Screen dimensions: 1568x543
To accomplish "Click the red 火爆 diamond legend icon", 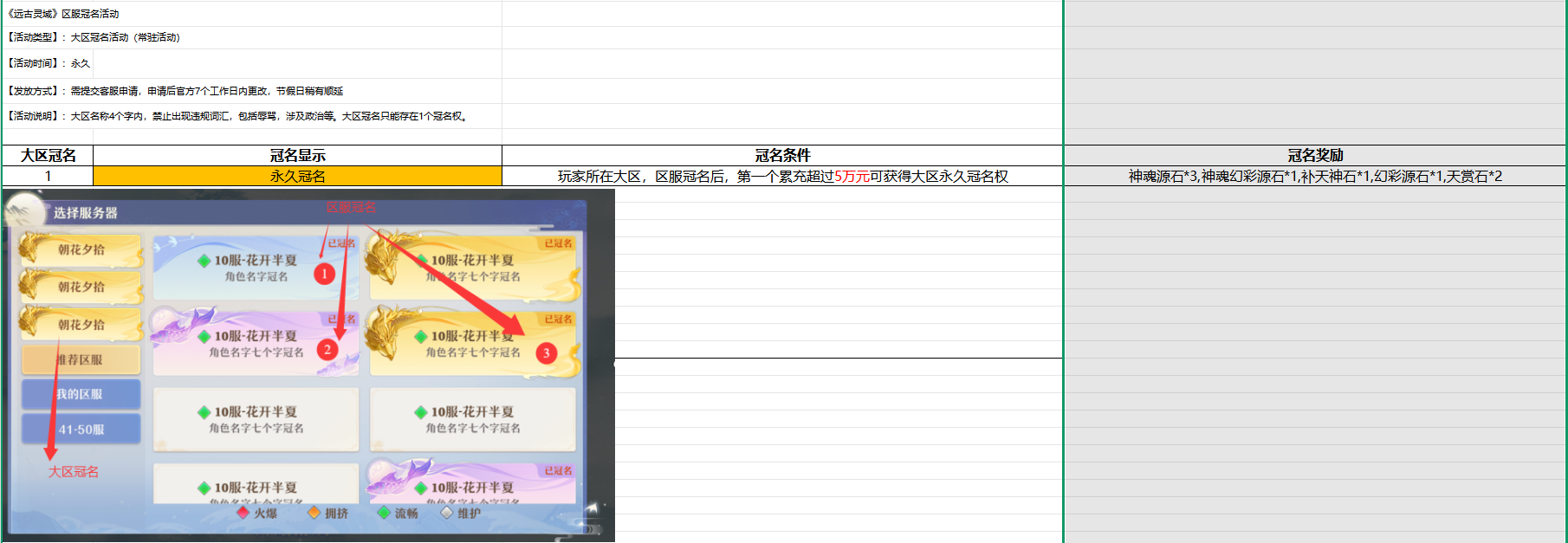I will [x=243, y=513].
